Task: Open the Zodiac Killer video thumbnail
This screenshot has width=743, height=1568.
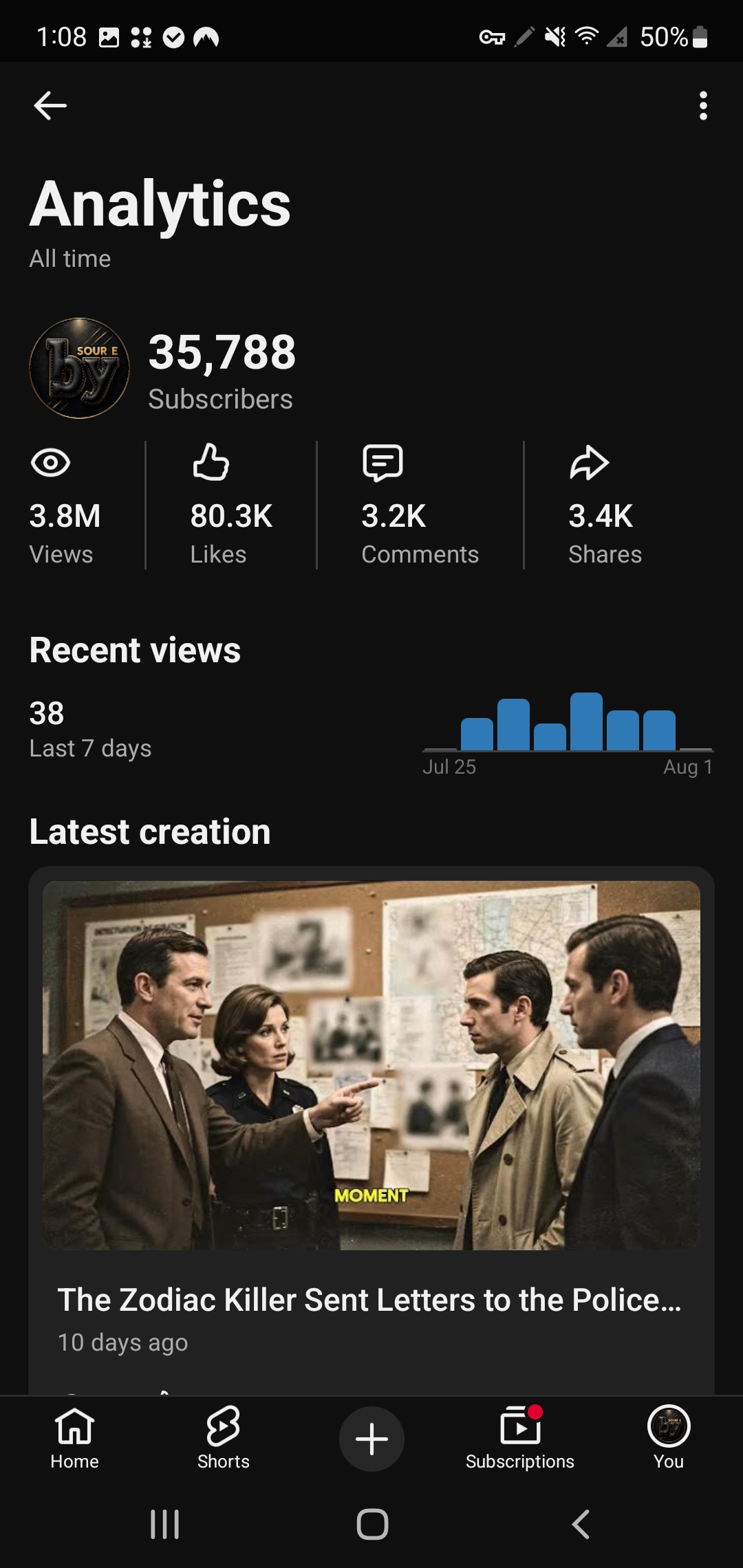Action: [371, 1065]
